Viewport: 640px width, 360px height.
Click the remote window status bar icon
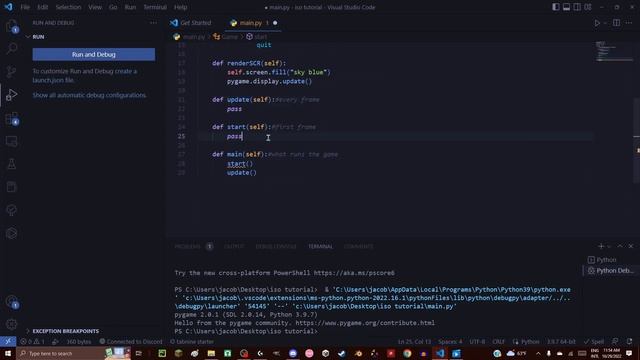point(8,341)
